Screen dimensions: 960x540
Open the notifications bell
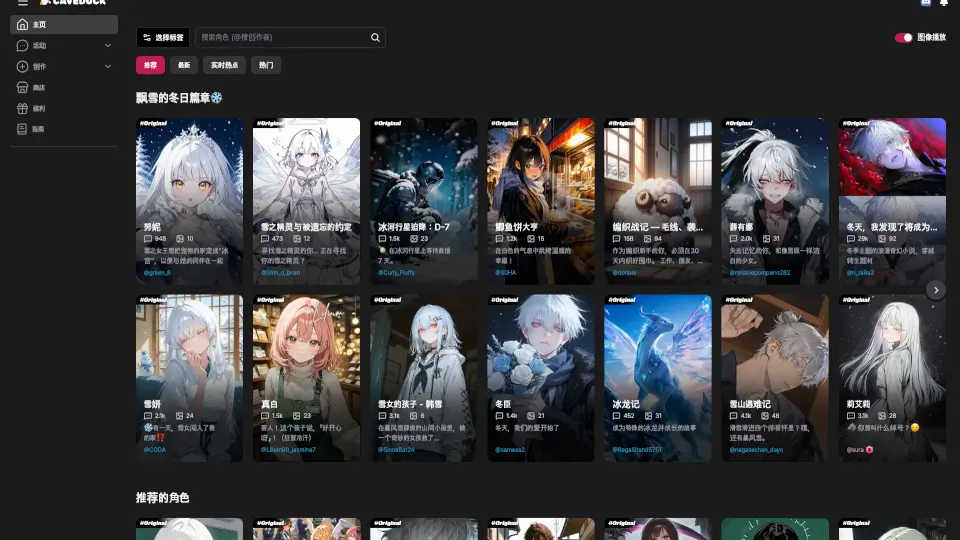point(944,3)
